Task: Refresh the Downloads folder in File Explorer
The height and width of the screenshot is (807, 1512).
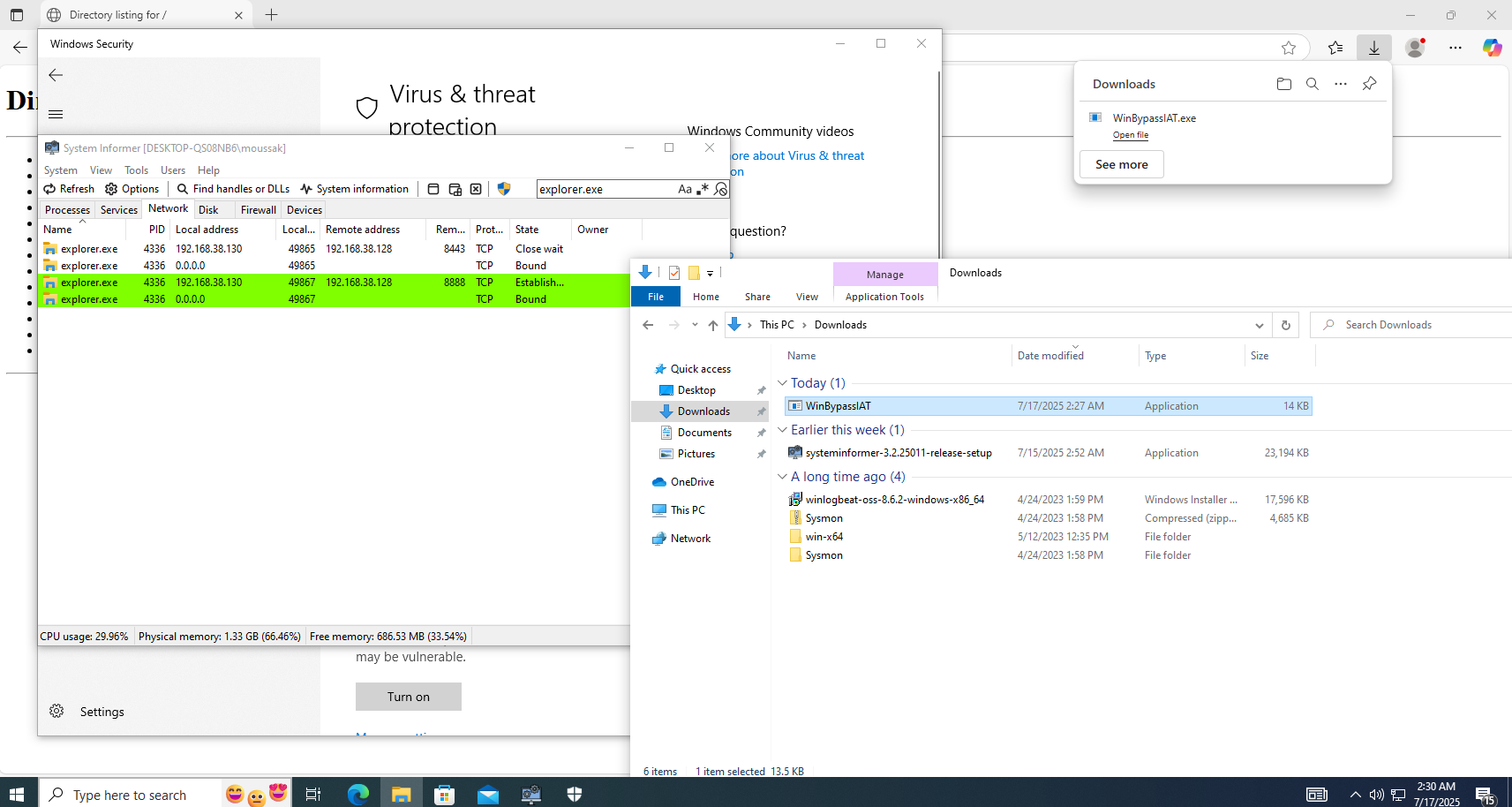Action: click(1286, 325)
